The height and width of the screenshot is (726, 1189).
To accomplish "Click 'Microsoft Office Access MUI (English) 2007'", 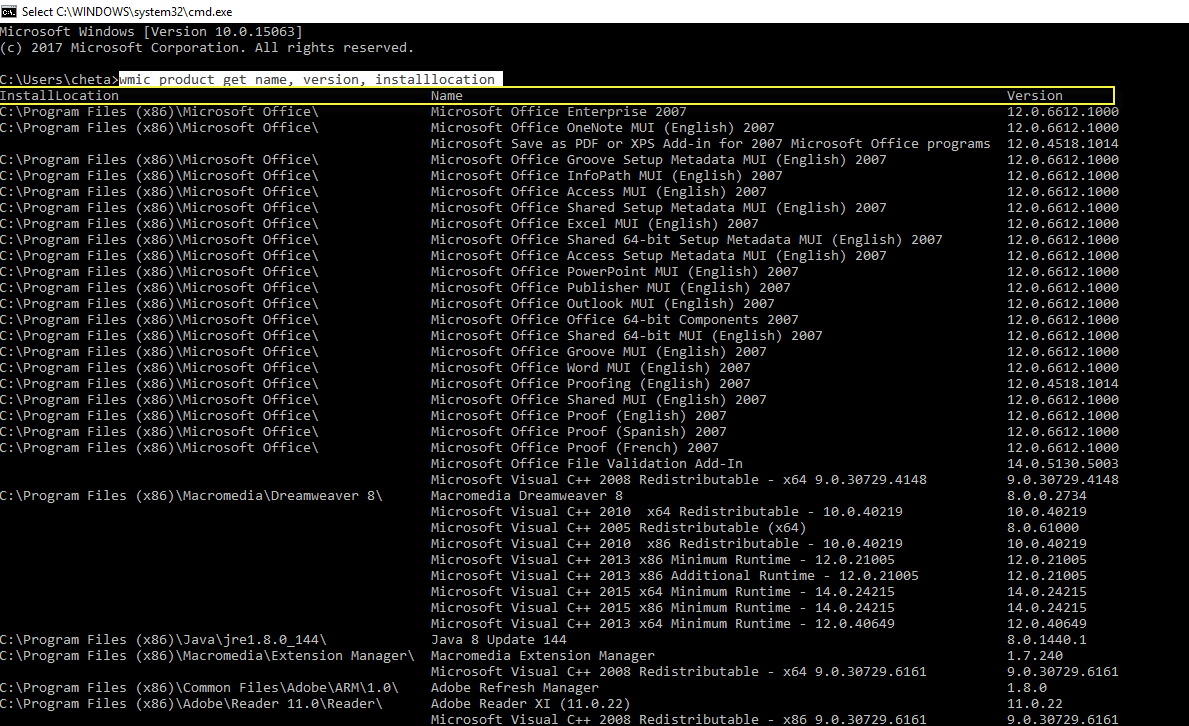I will point(598,191).
